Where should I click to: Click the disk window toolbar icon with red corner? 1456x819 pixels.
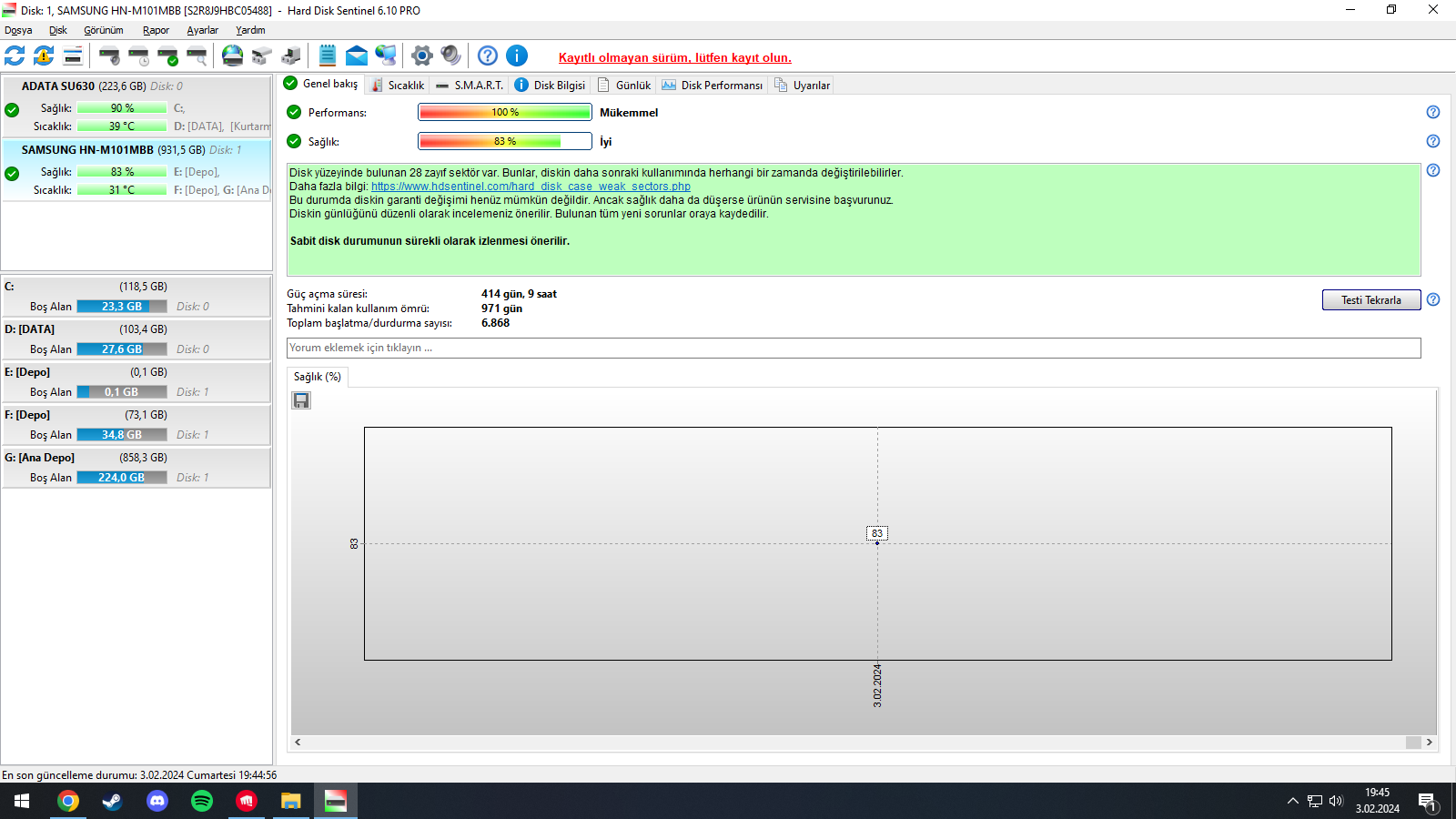pos(73,56)
